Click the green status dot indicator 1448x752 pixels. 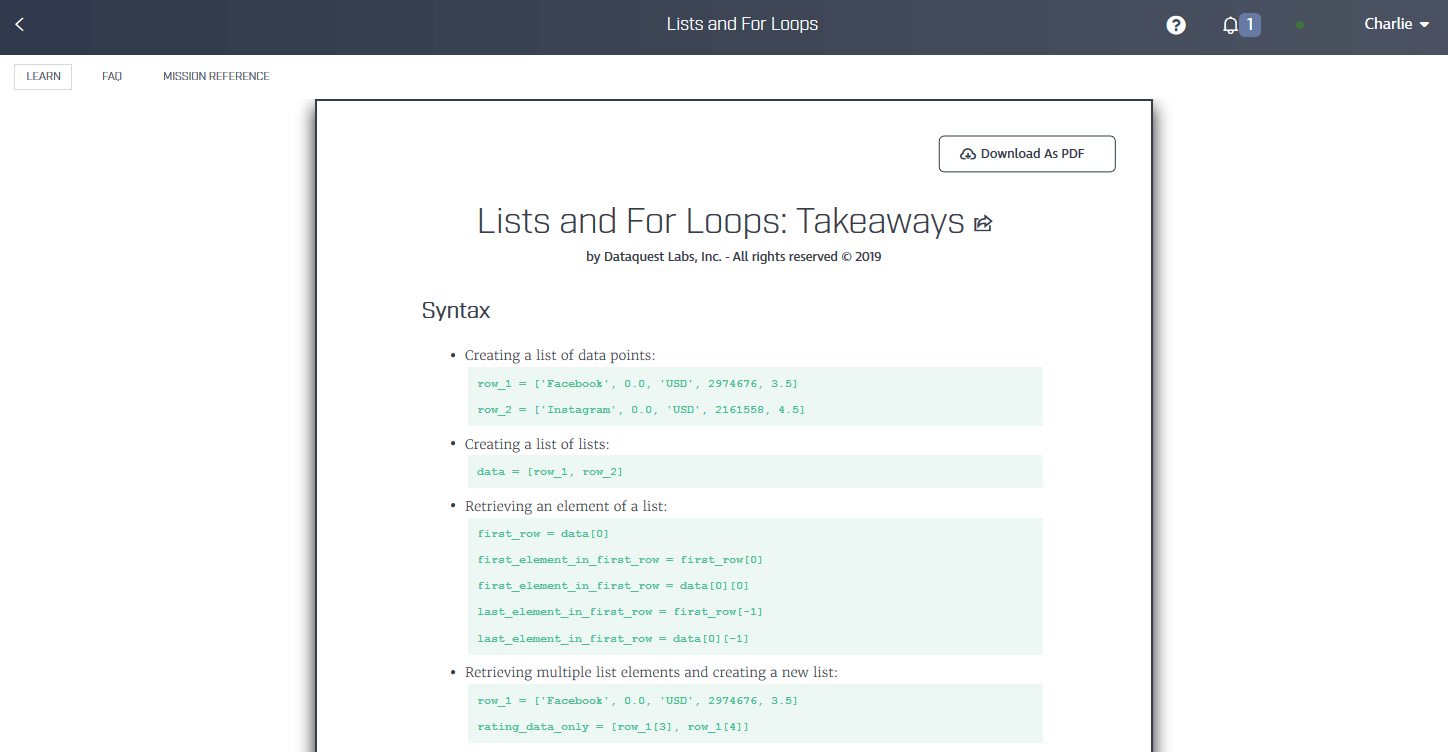click(1299, 25)
